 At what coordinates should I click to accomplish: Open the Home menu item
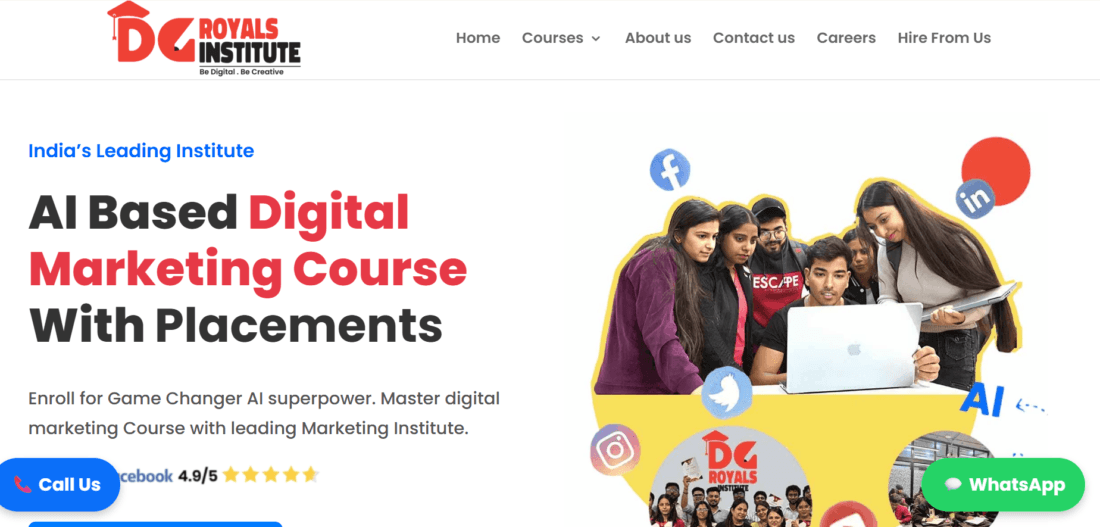(x=478, y=38)
